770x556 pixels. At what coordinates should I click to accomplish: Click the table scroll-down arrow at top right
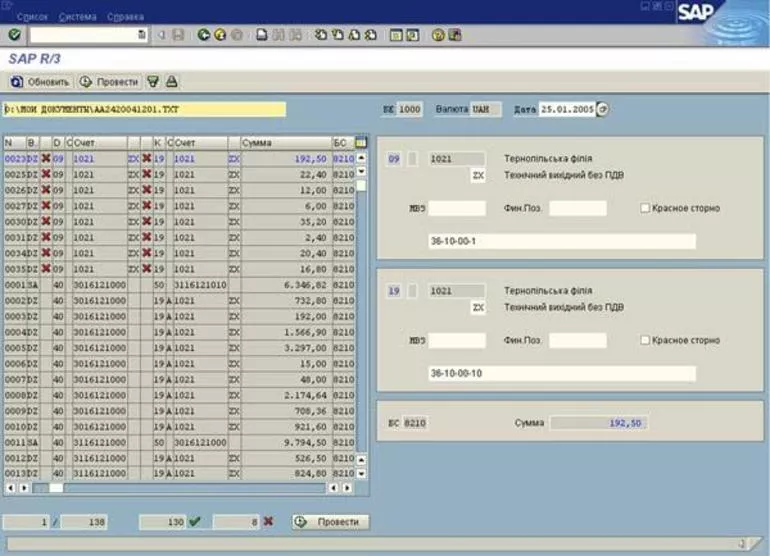point(361,171)
